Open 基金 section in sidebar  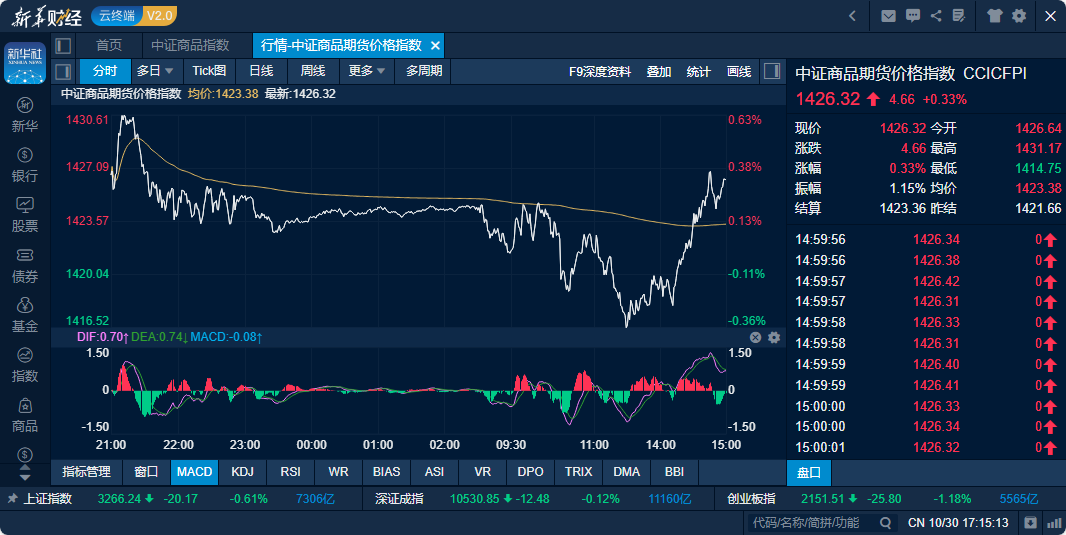[25, 314]
